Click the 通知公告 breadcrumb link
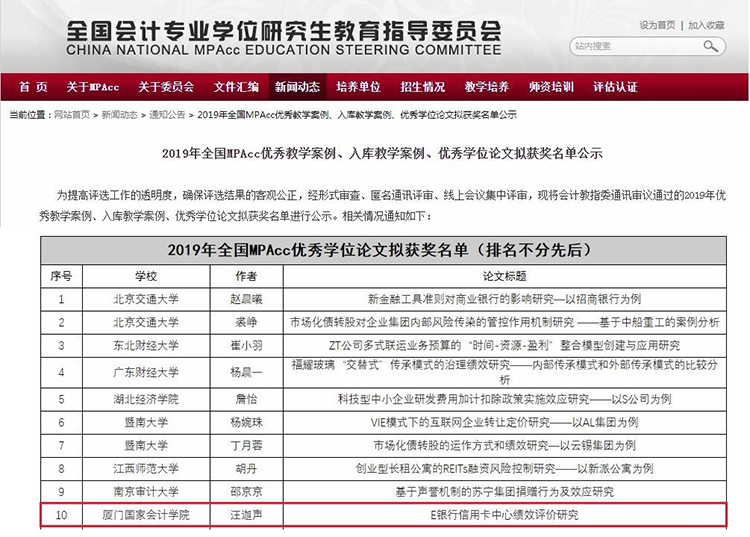This screenshot has height=537, width=750. (167, 115)
